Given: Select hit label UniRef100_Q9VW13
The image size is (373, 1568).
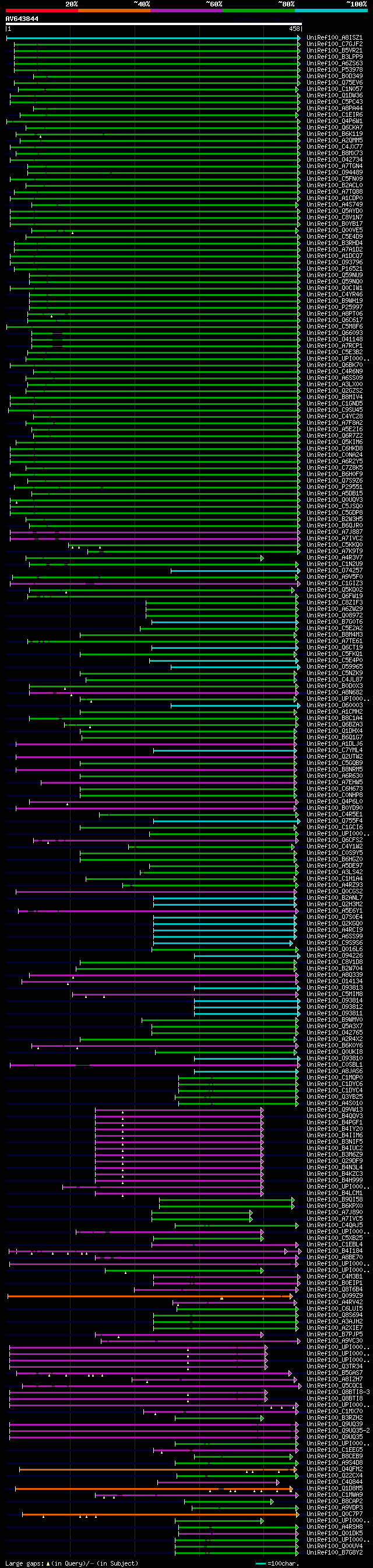Looking at the screenshot, I should pos(335,1110).
